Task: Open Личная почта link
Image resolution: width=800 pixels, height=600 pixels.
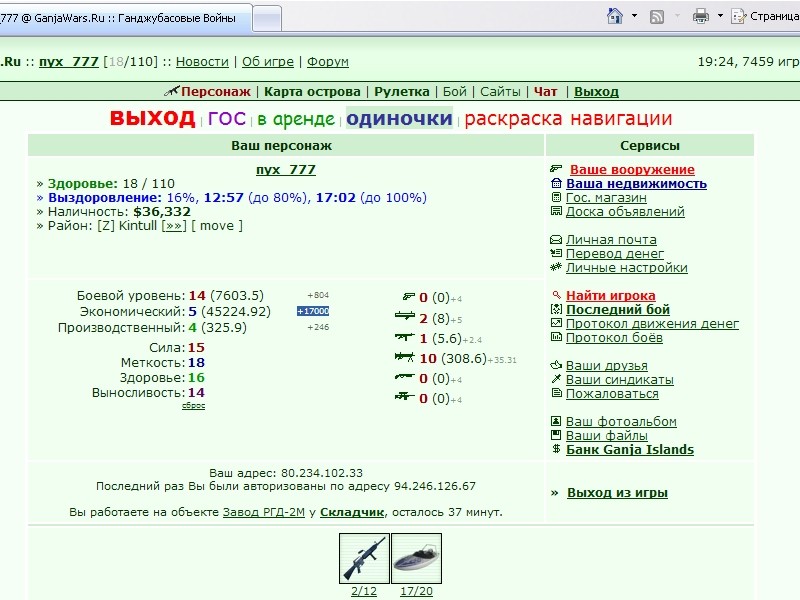Action: [x=611, y=239]
